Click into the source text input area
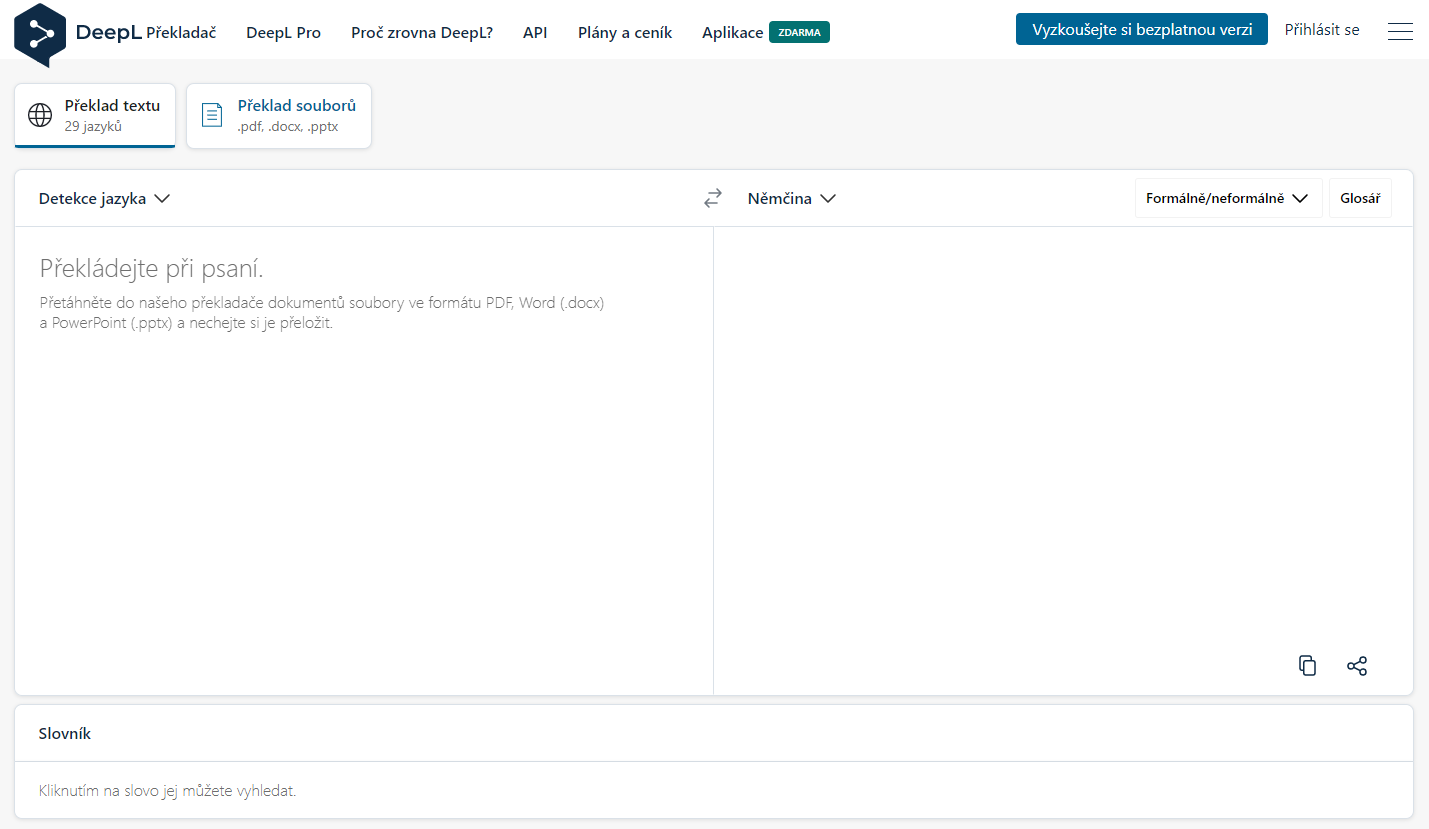The height and width of the screenshot is (829, 1429). [363, 460]
